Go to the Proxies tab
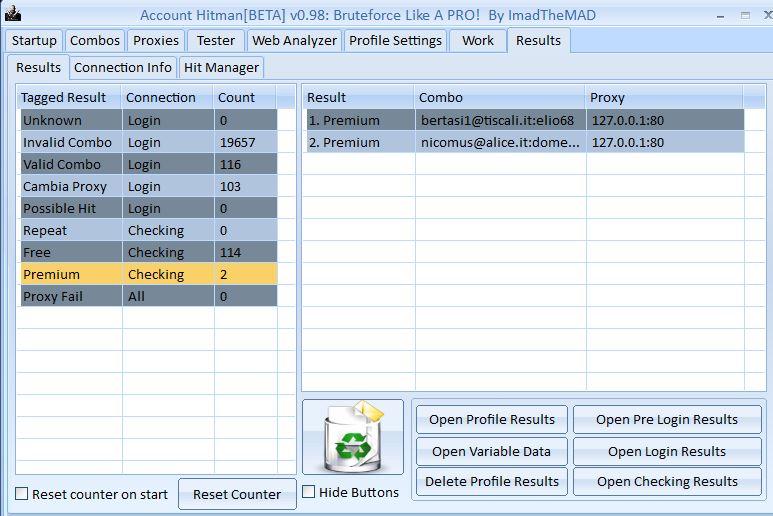Screen dimensions: 773x516 click(x=156, y=41)
